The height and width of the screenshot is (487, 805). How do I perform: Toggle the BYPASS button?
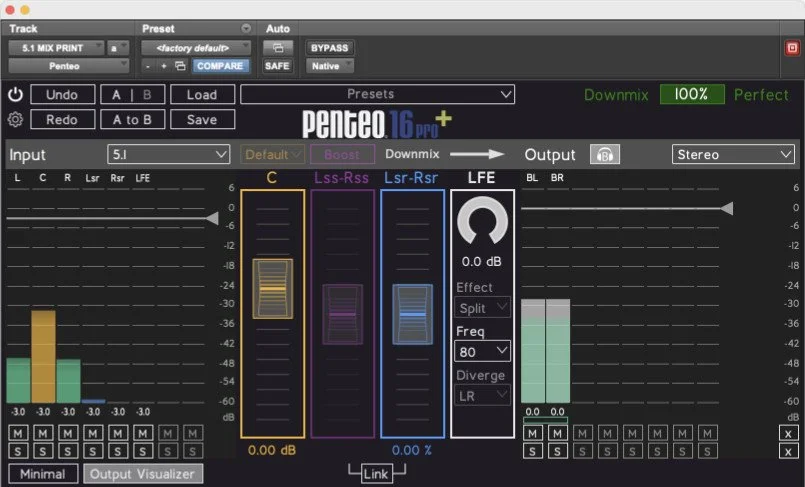tap(329, 48)
